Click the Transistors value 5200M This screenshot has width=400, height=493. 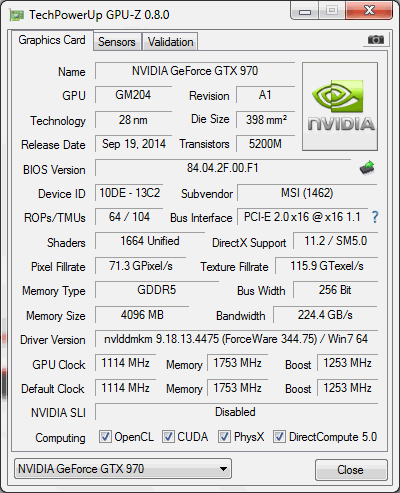[265, 144]
